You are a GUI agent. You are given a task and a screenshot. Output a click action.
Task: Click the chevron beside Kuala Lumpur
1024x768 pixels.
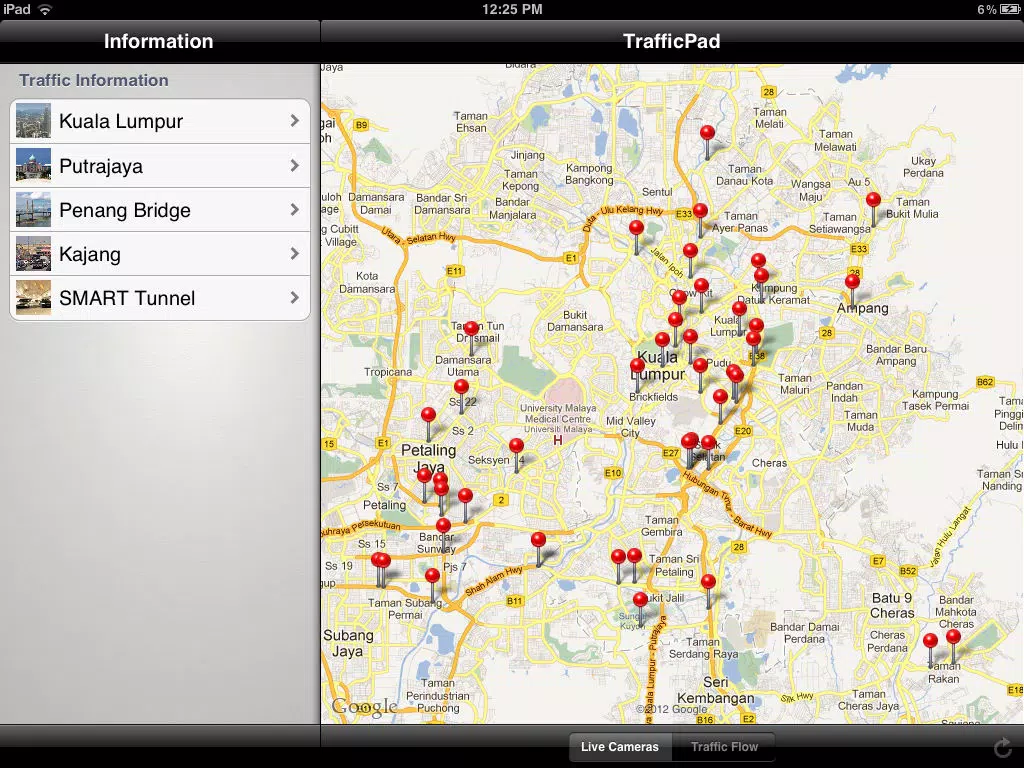click(295, 121)
